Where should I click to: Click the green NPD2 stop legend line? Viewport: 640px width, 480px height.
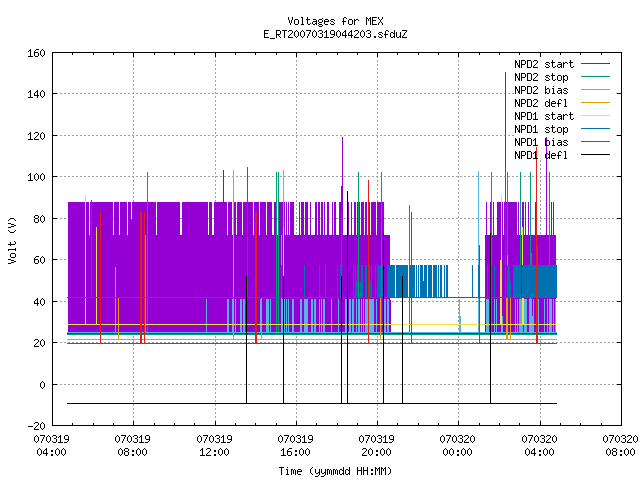pyautogui.click(x=595, y=77)
